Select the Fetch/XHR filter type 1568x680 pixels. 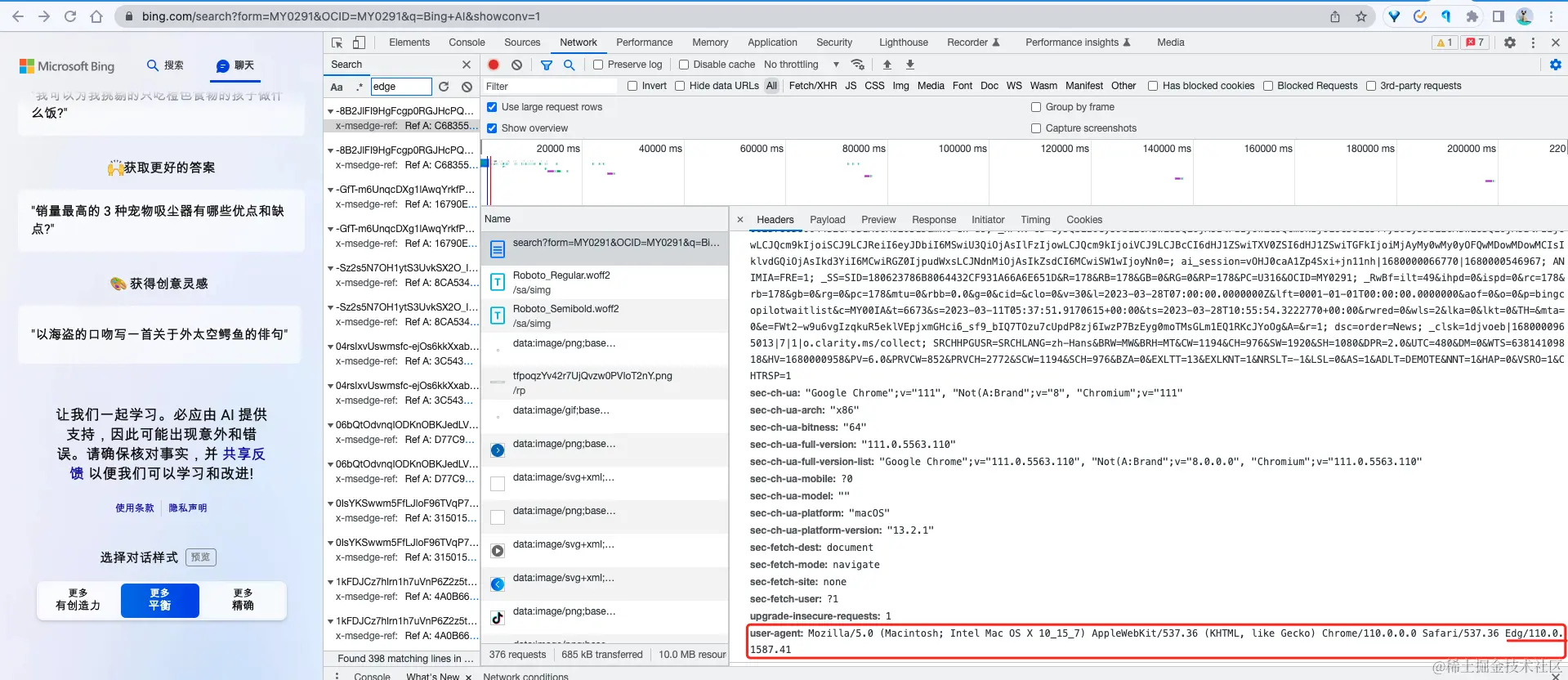(812, 86)
